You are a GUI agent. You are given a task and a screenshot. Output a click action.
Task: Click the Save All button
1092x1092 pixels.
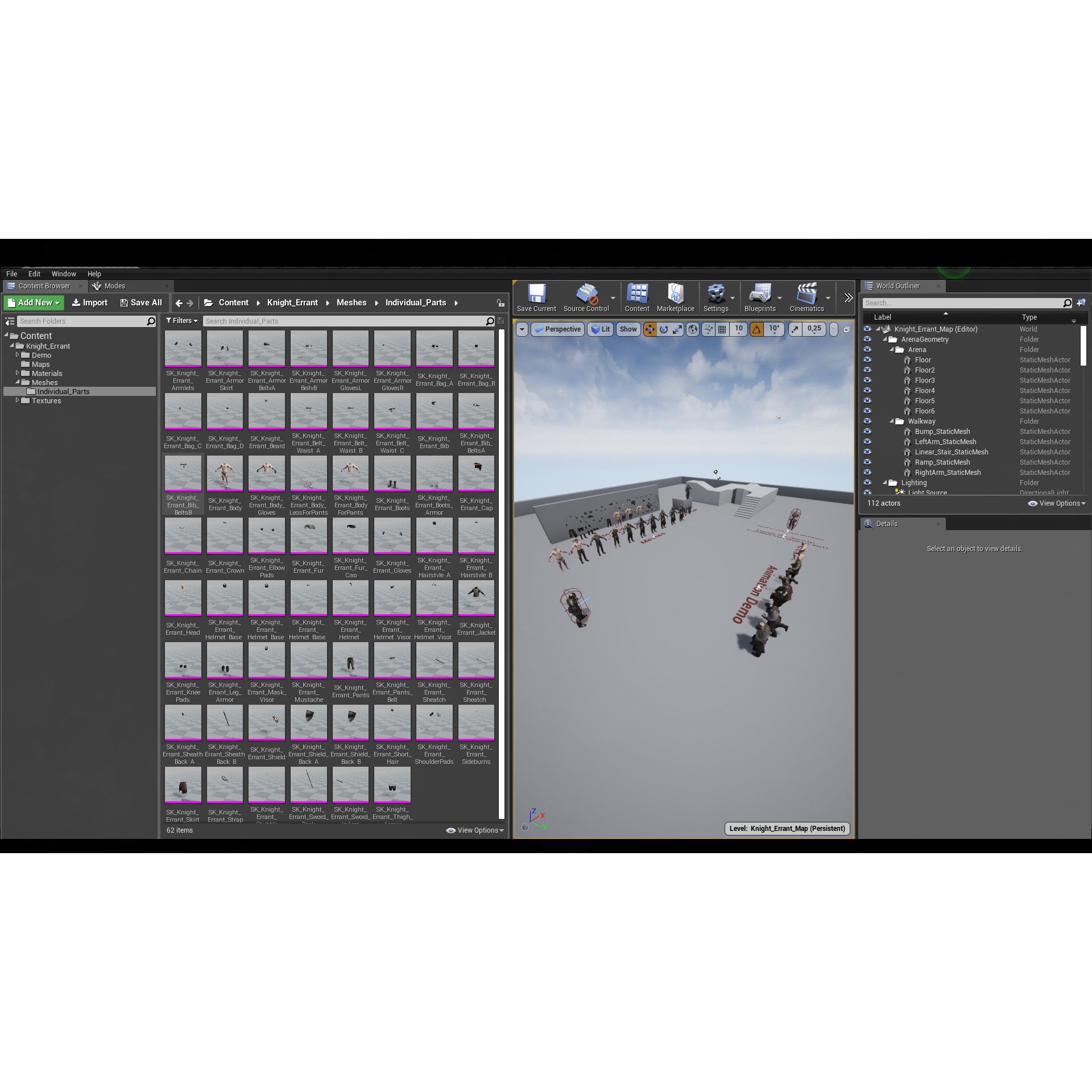[141, 303]
